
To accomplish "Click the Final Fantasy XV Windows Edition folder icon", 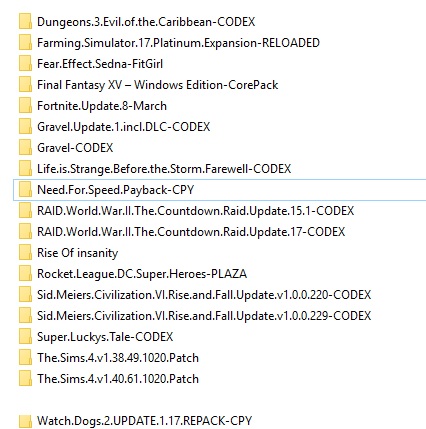I will (25, 85).
